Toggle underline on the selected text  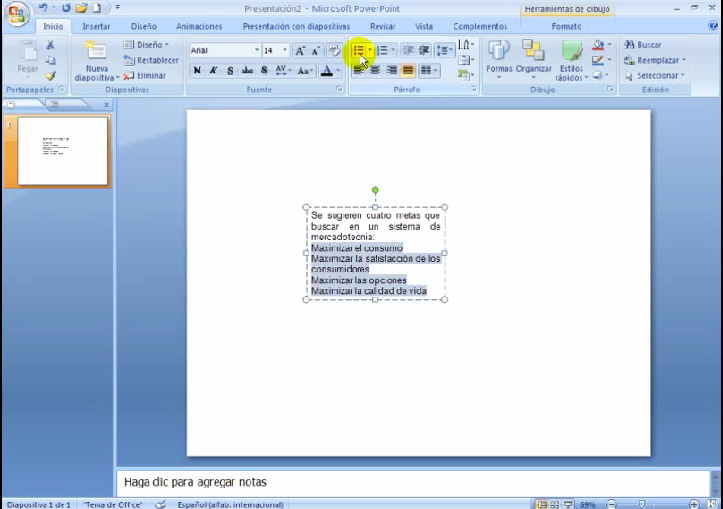(230, 71)
